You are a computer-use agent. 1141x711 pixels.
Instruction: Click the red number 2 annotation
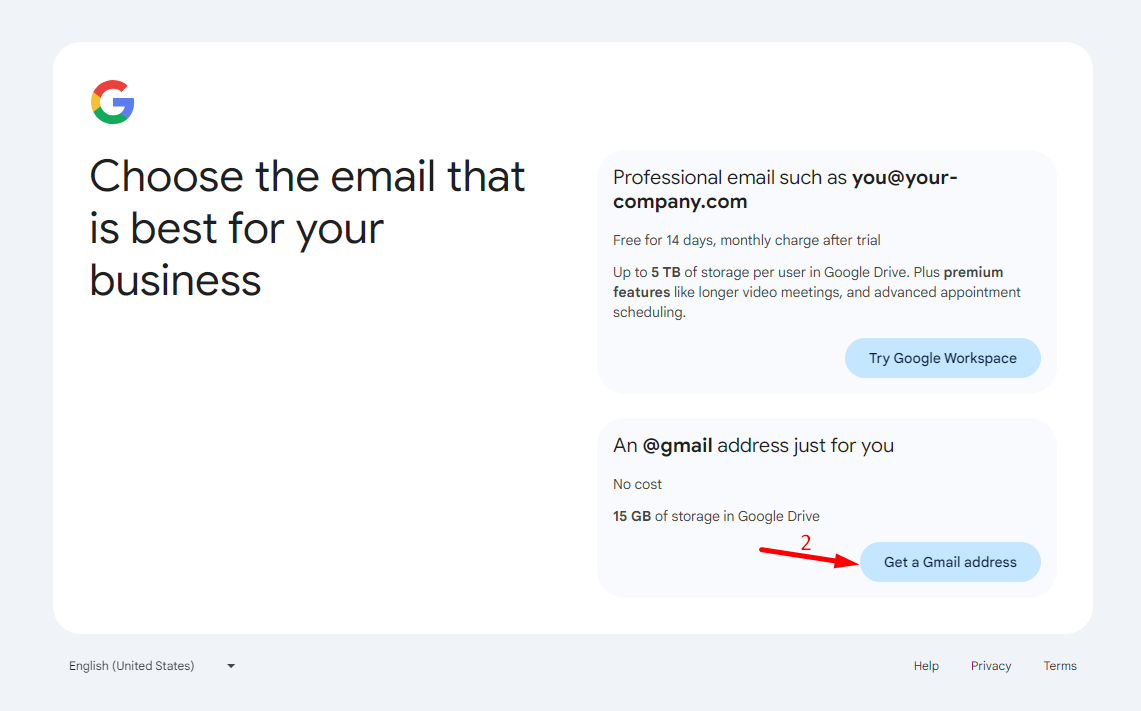coord(806,543)
